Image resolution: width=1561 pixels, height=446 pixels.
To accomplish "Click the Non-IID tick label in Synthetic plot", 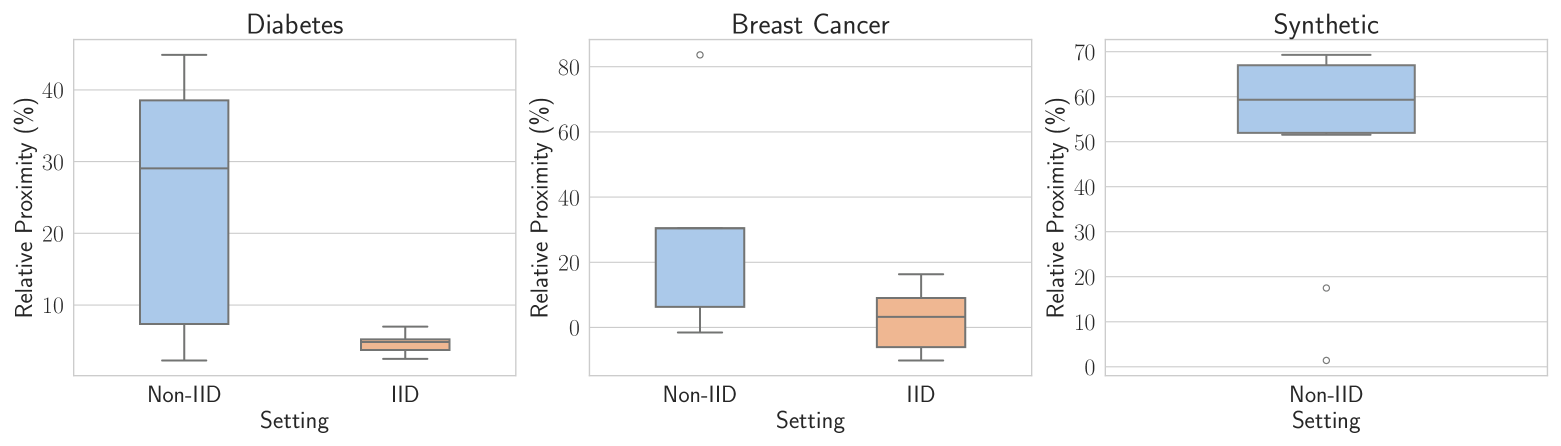I will [1326, 395].
